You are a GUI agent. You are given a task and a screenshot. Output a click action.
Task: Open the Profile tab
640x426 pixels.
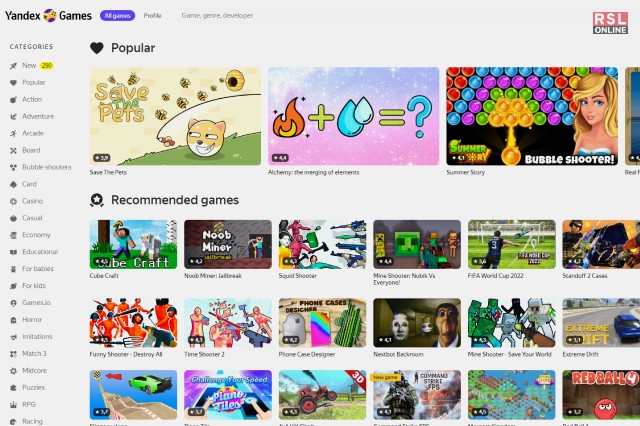[153, 16]
